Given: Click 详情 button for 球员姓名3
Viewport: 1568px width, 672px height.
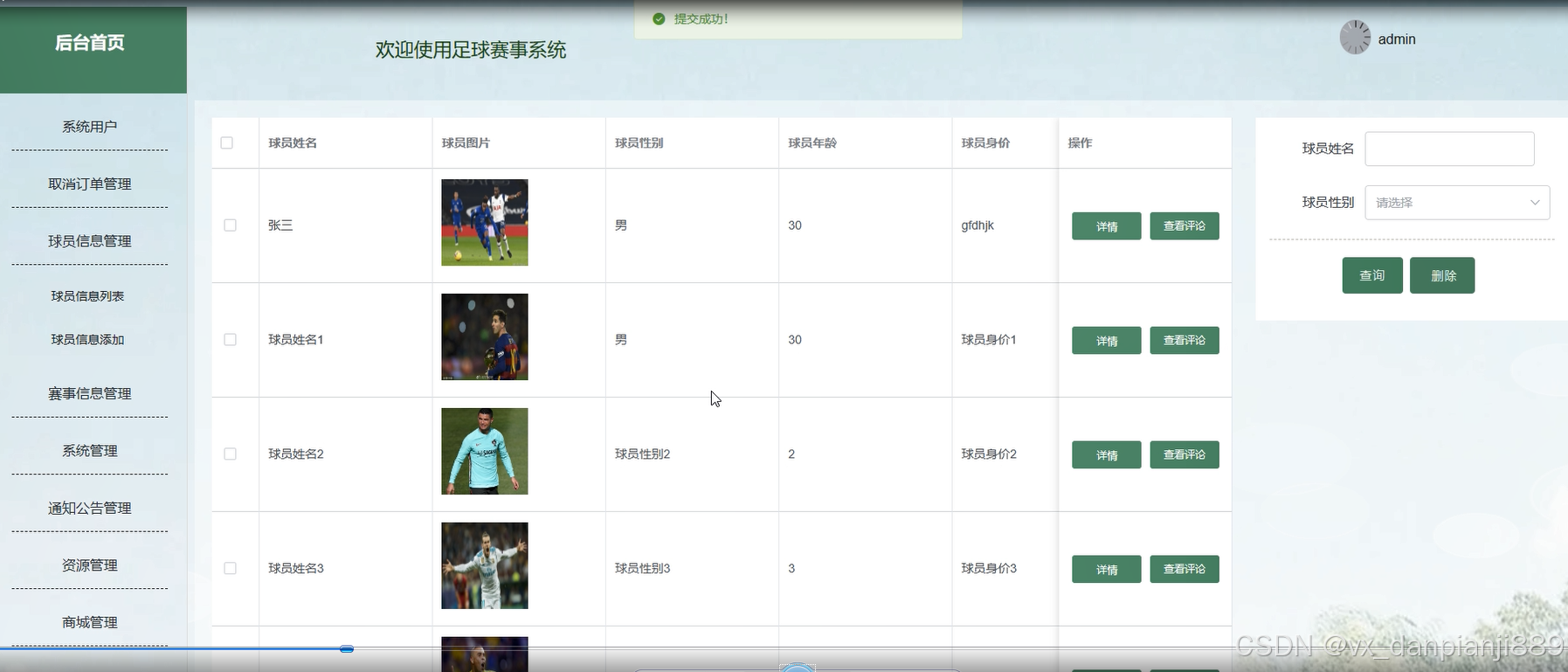Looking at the screenshot, I should coord(1107,570).
